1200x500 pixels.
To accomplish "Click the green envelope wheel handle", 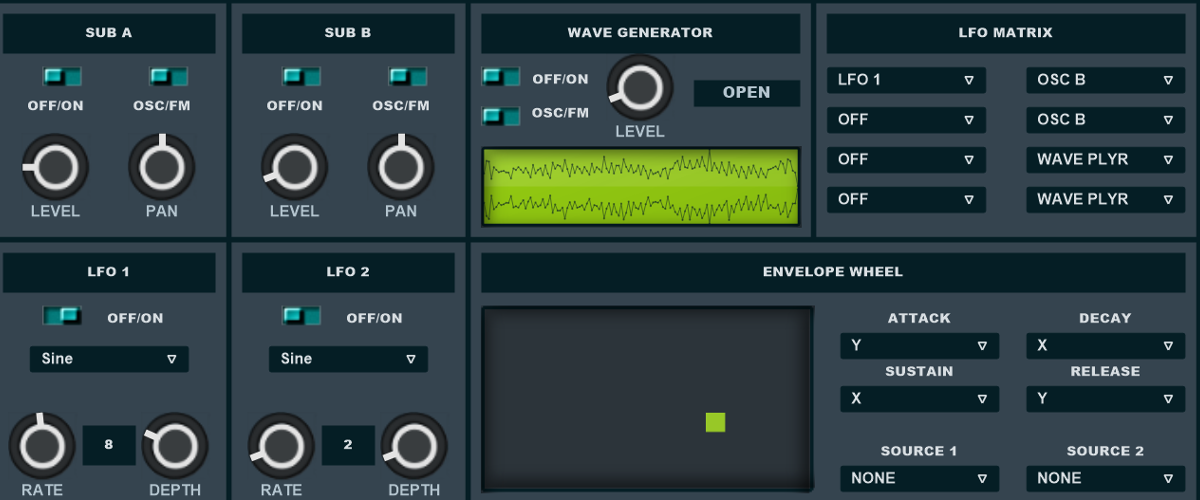I will click(715, 422).
